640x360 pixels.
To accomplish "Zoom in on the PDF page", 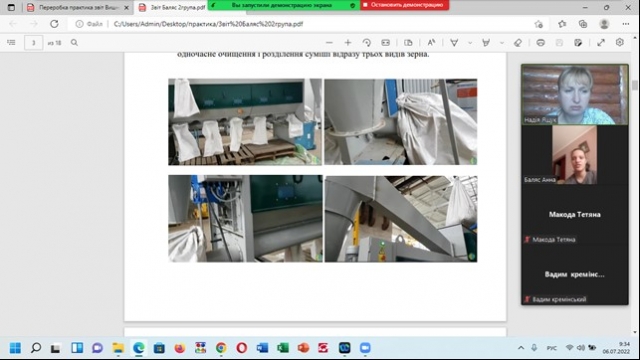I will (x=348, y=42).
